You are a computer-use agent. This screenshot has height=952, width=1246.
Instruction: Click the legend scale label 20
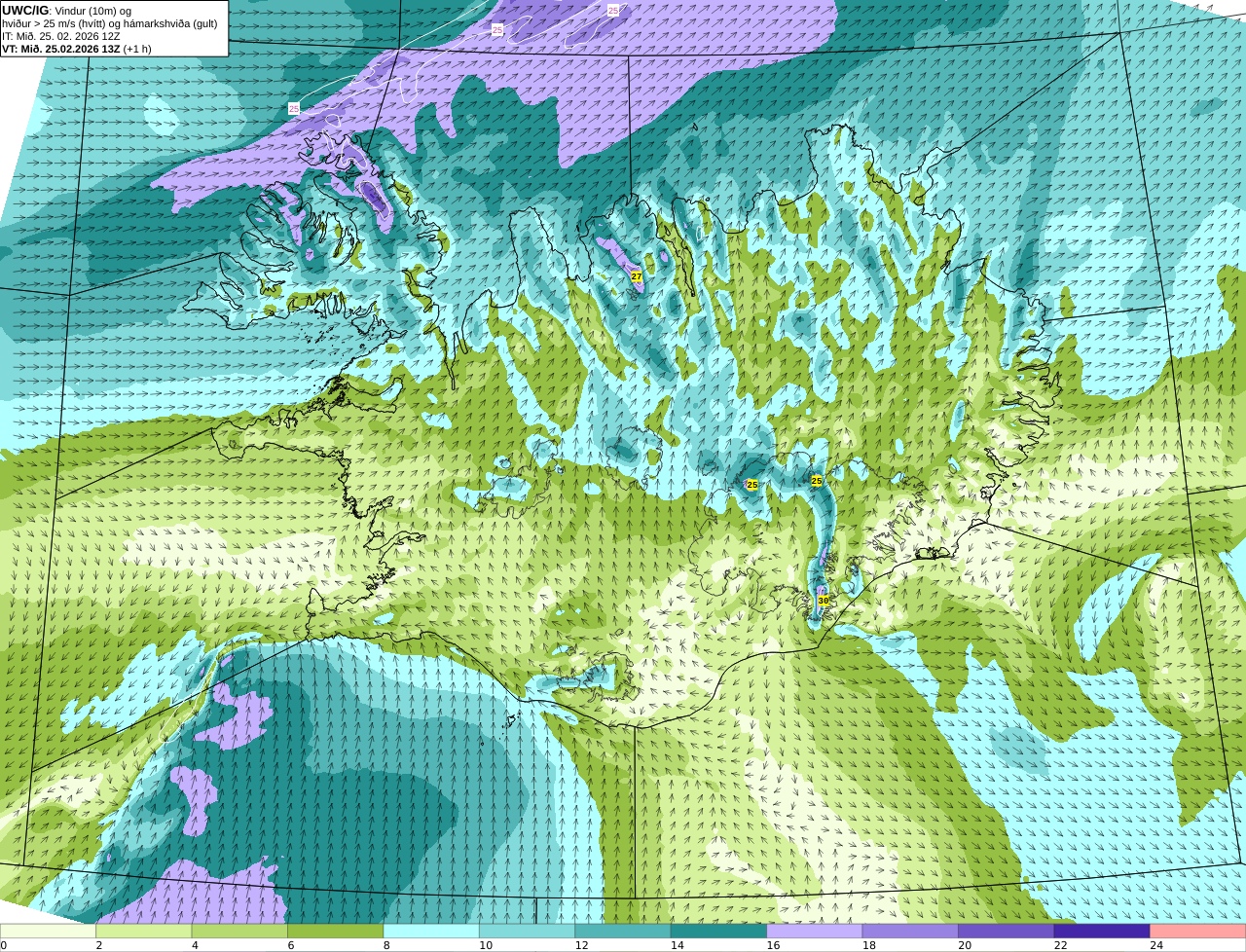point(965,945)
